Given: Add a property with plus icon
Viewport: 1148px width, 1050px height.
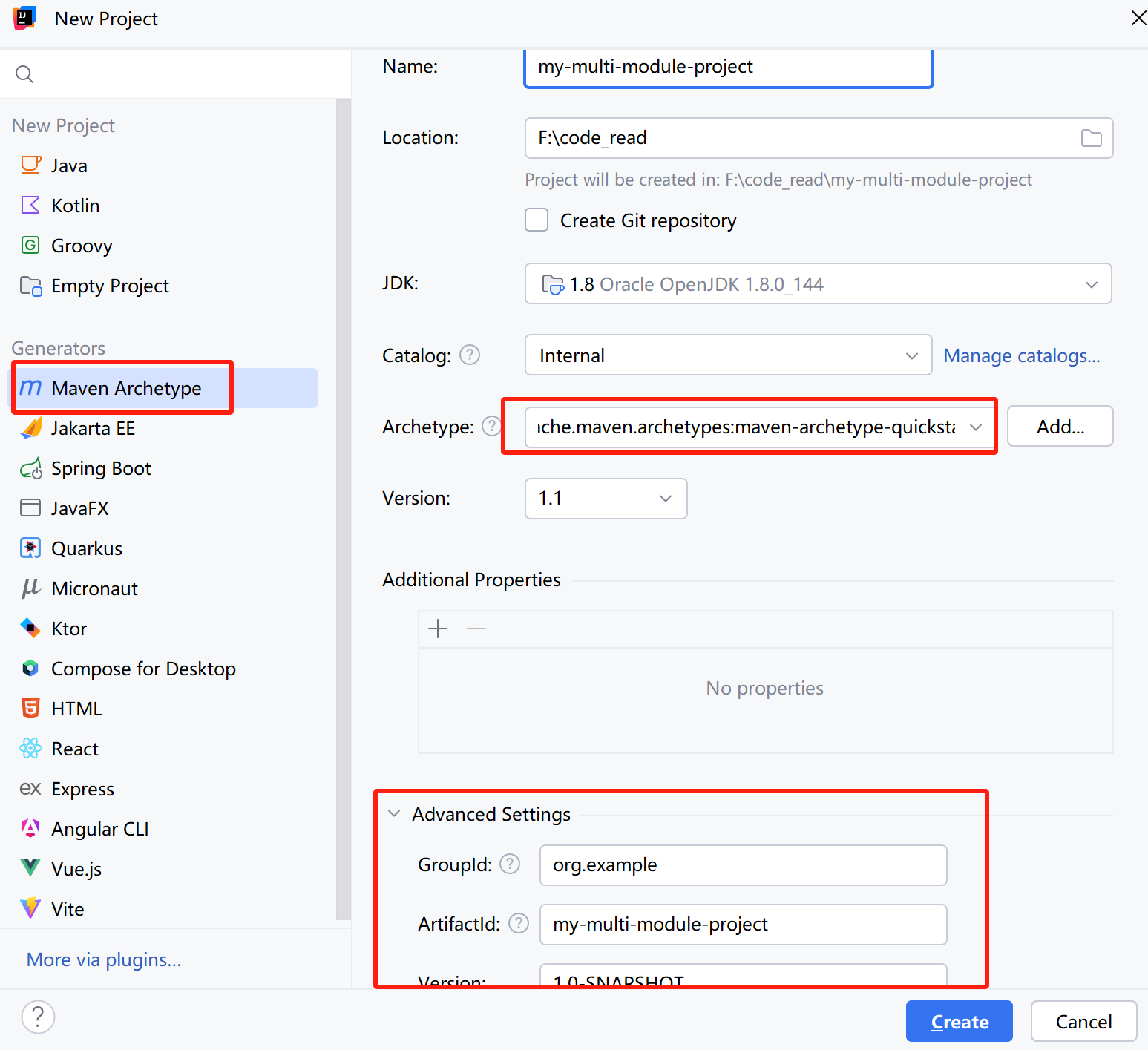Looking at the screenshot, I should 439,629.
